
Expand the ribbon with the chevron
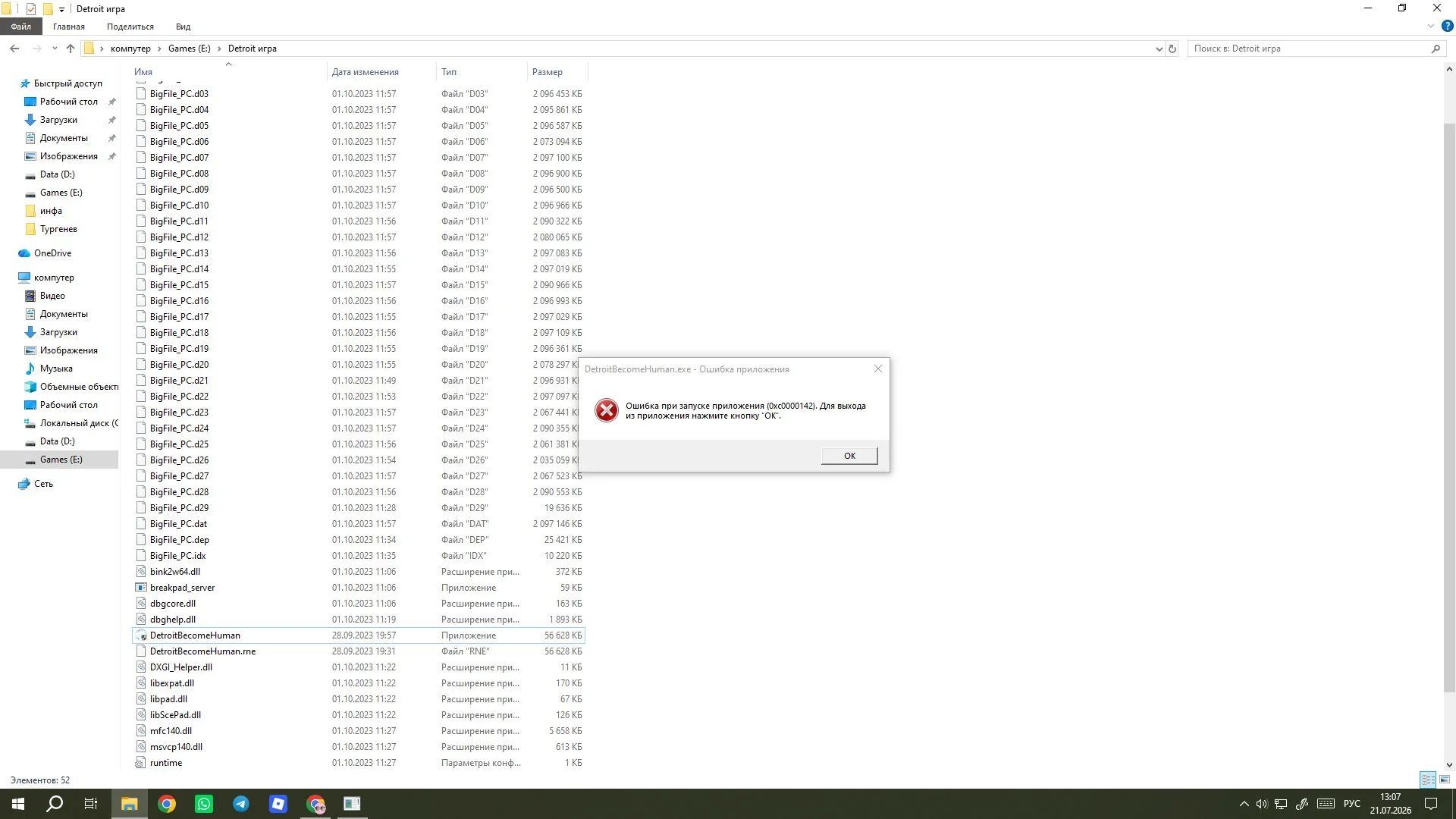1431,27
